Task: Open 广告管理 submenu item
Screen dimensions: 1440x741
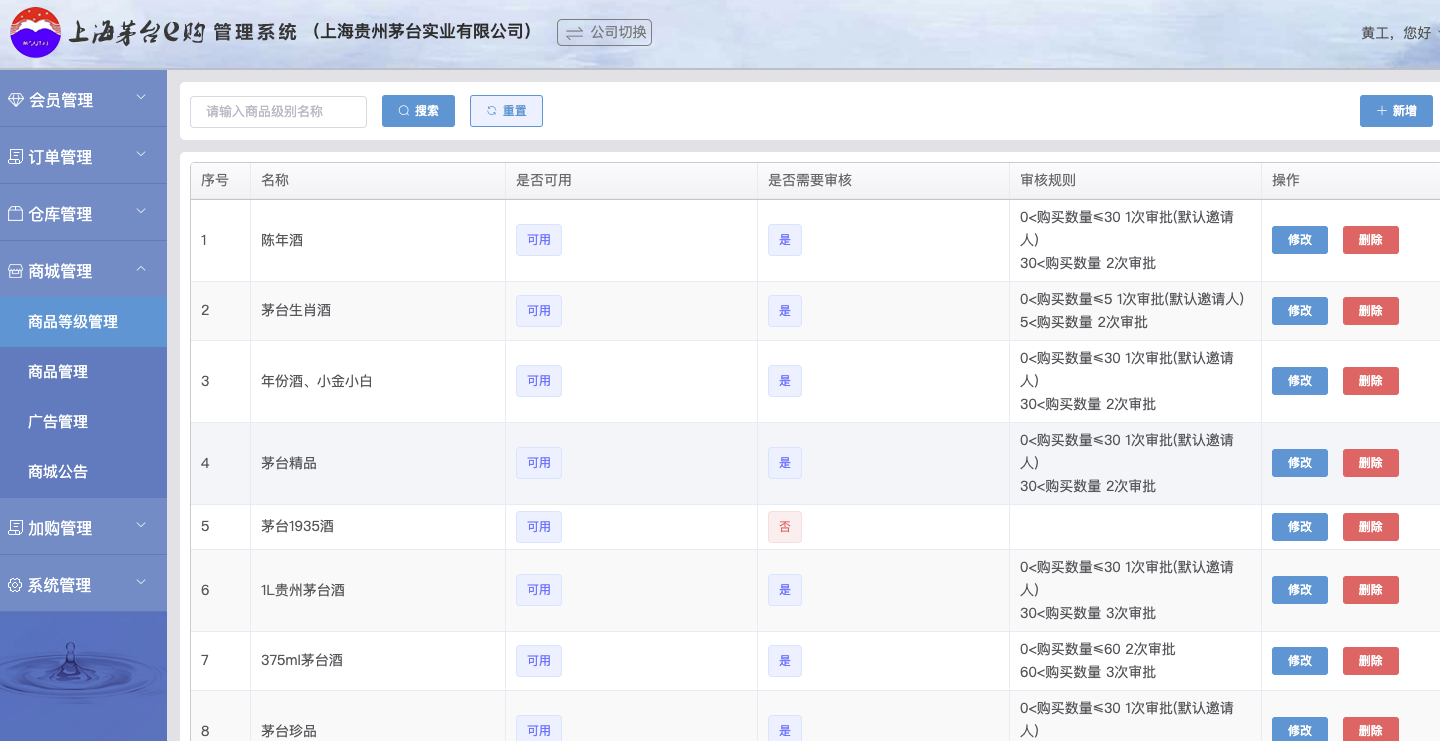Action: [83, 422]
